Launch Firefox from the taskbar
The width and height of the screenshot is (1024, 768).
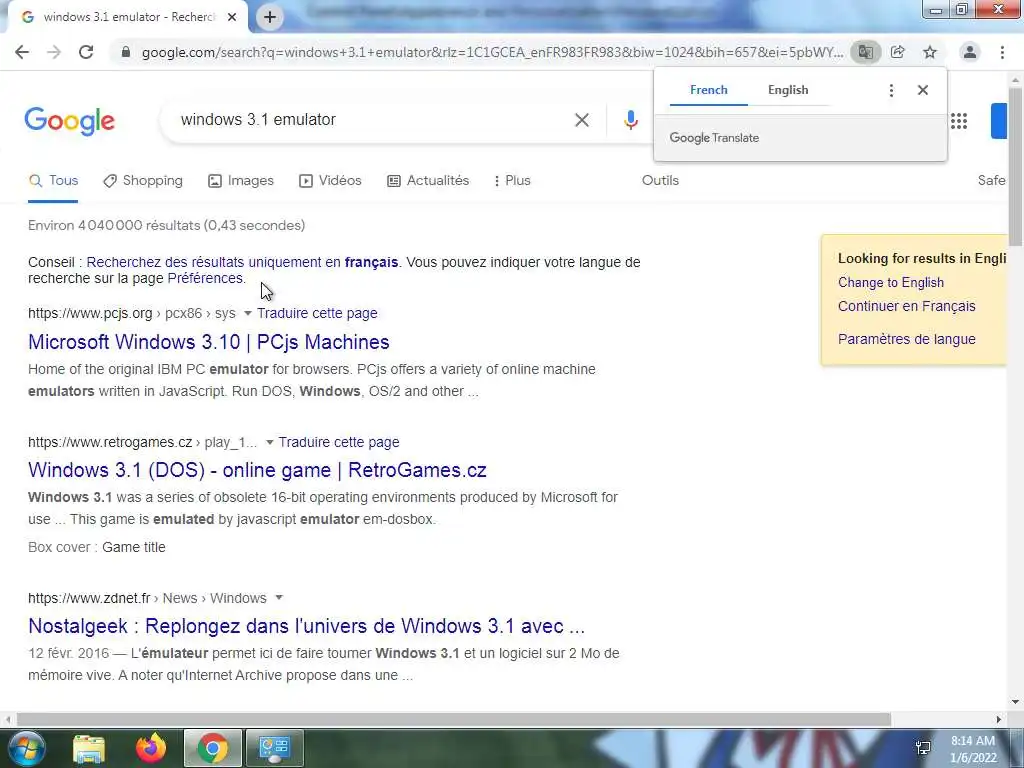point(151,748)
